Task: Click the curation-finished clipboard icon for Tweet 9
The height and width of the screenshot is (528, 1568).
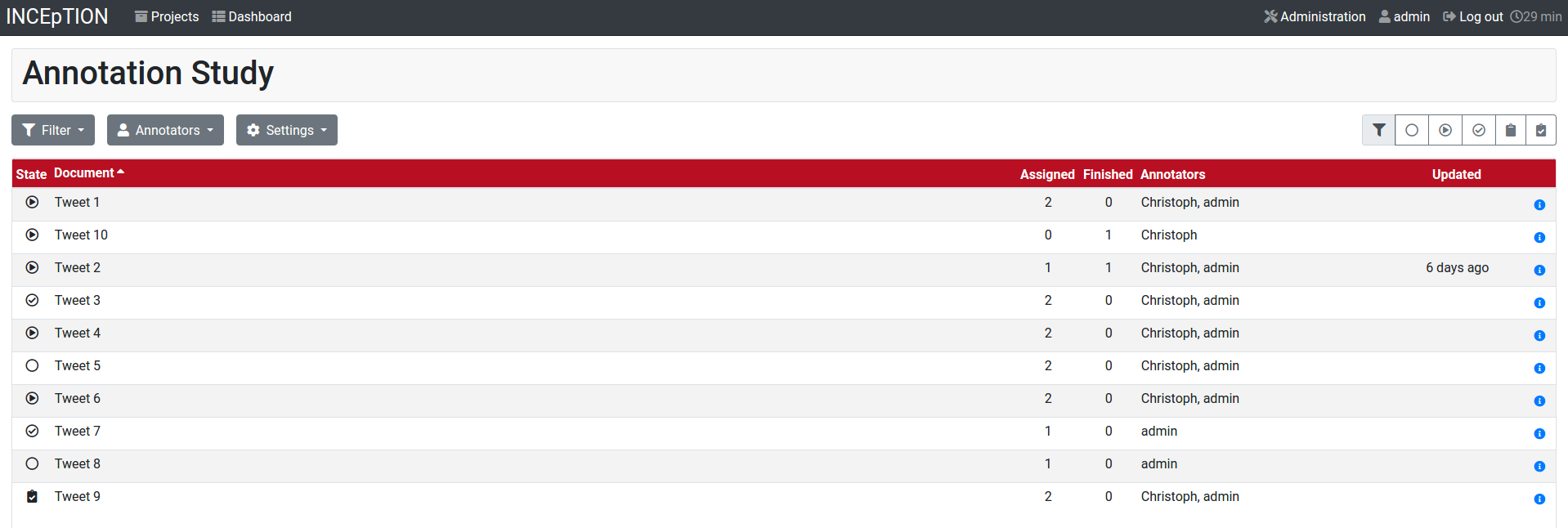Action: 32,497
